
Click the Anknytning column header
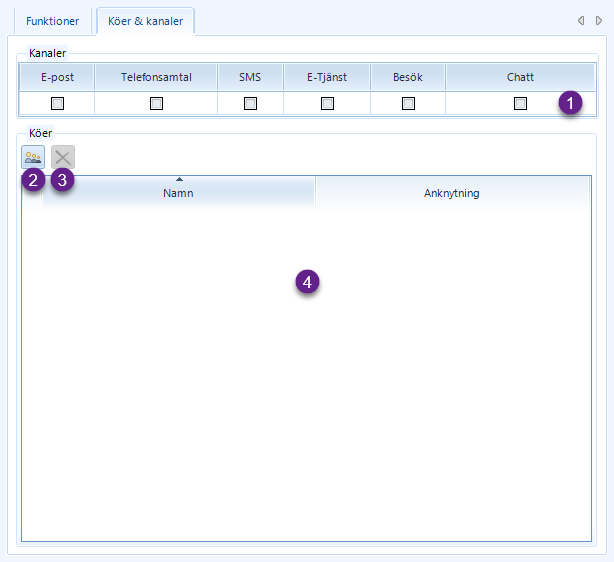[x=451, y=193]
